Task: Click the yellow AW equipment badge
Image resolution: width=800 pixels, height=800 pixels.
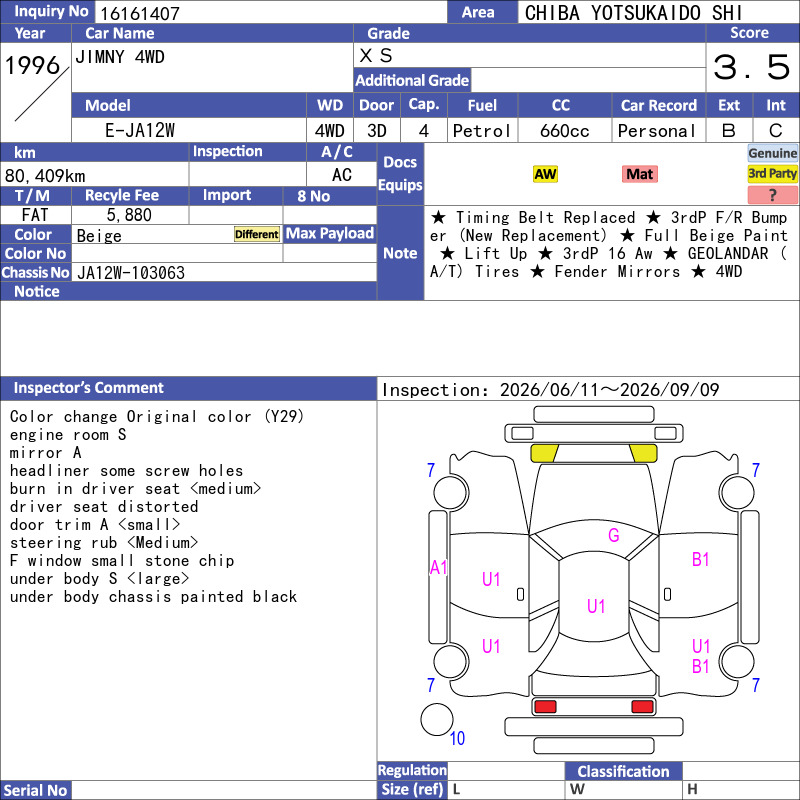Action: [545, 174]
